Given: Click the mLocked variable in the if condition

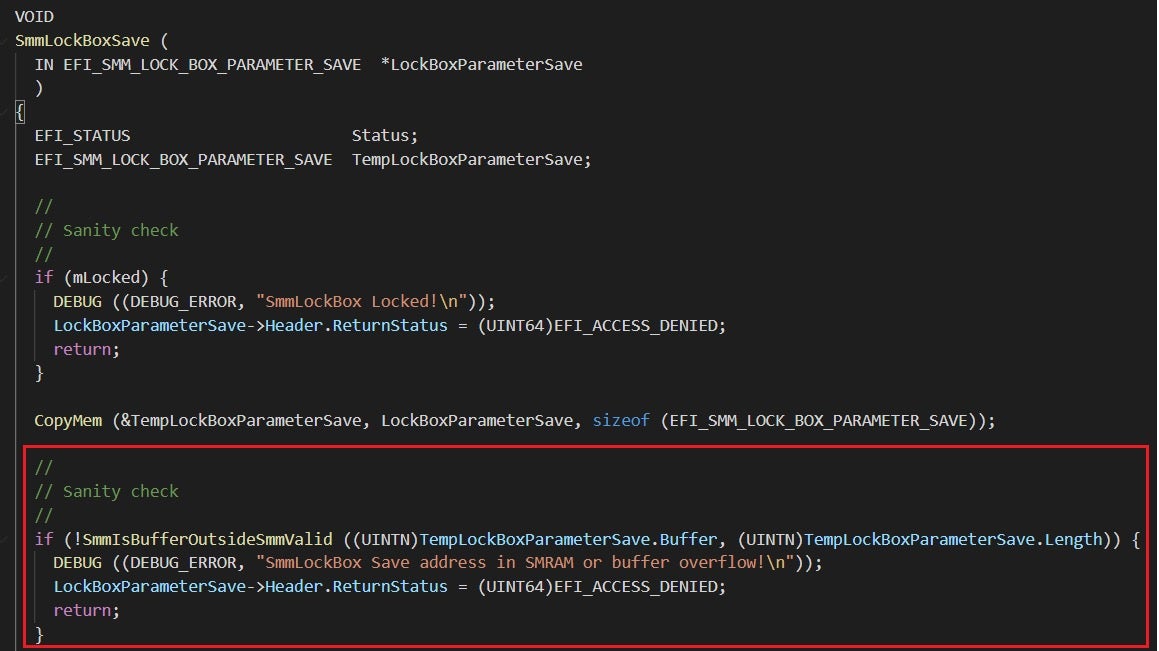Looking at the screenshot, I should (102, 277).
